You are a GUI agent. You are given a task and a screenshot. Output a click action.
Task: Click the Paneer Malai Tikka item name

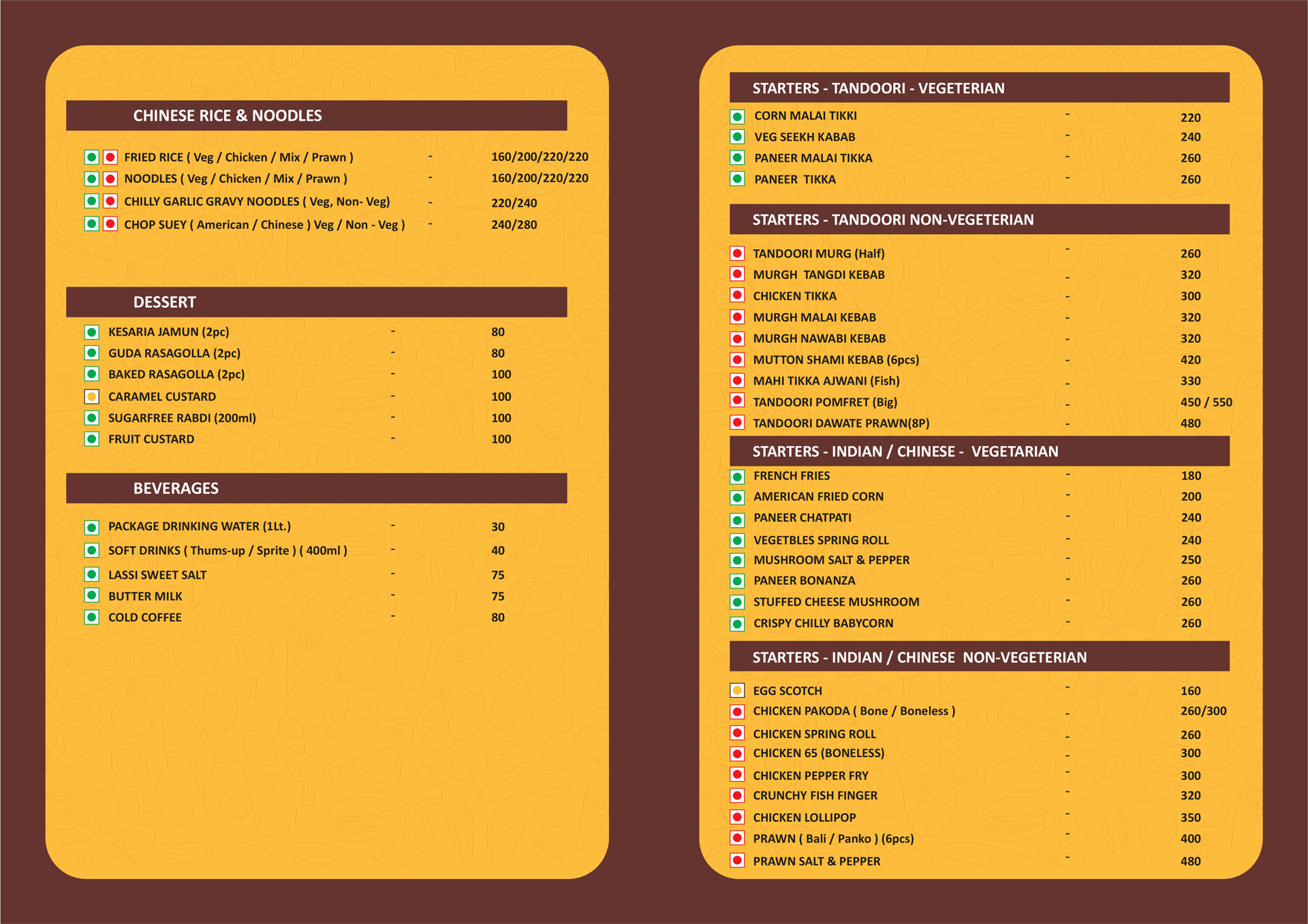pyautogui.click(x=813, y=158)
